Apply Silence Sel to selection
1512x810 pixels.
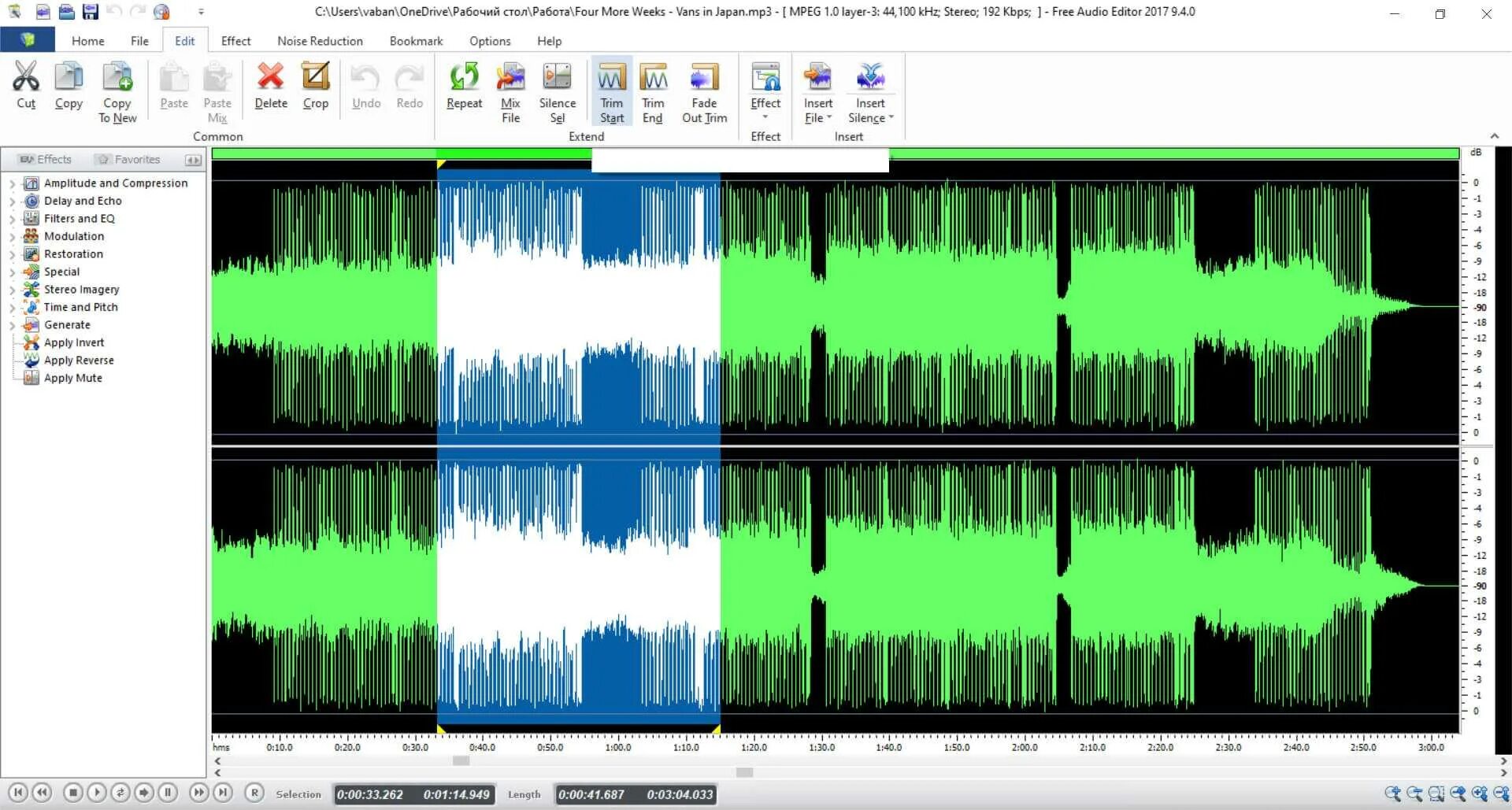[x=557, y=92]
